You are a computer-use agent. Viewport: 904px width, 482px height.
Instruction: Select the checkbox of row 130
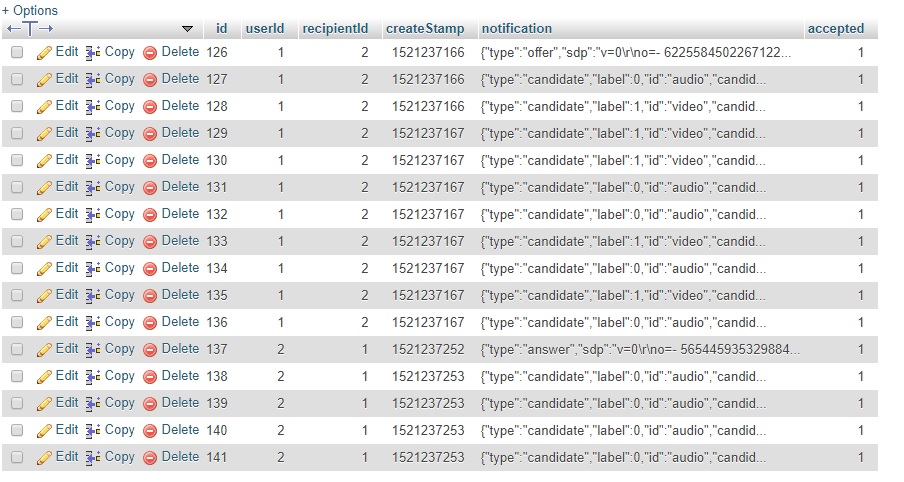click(17, 160)
